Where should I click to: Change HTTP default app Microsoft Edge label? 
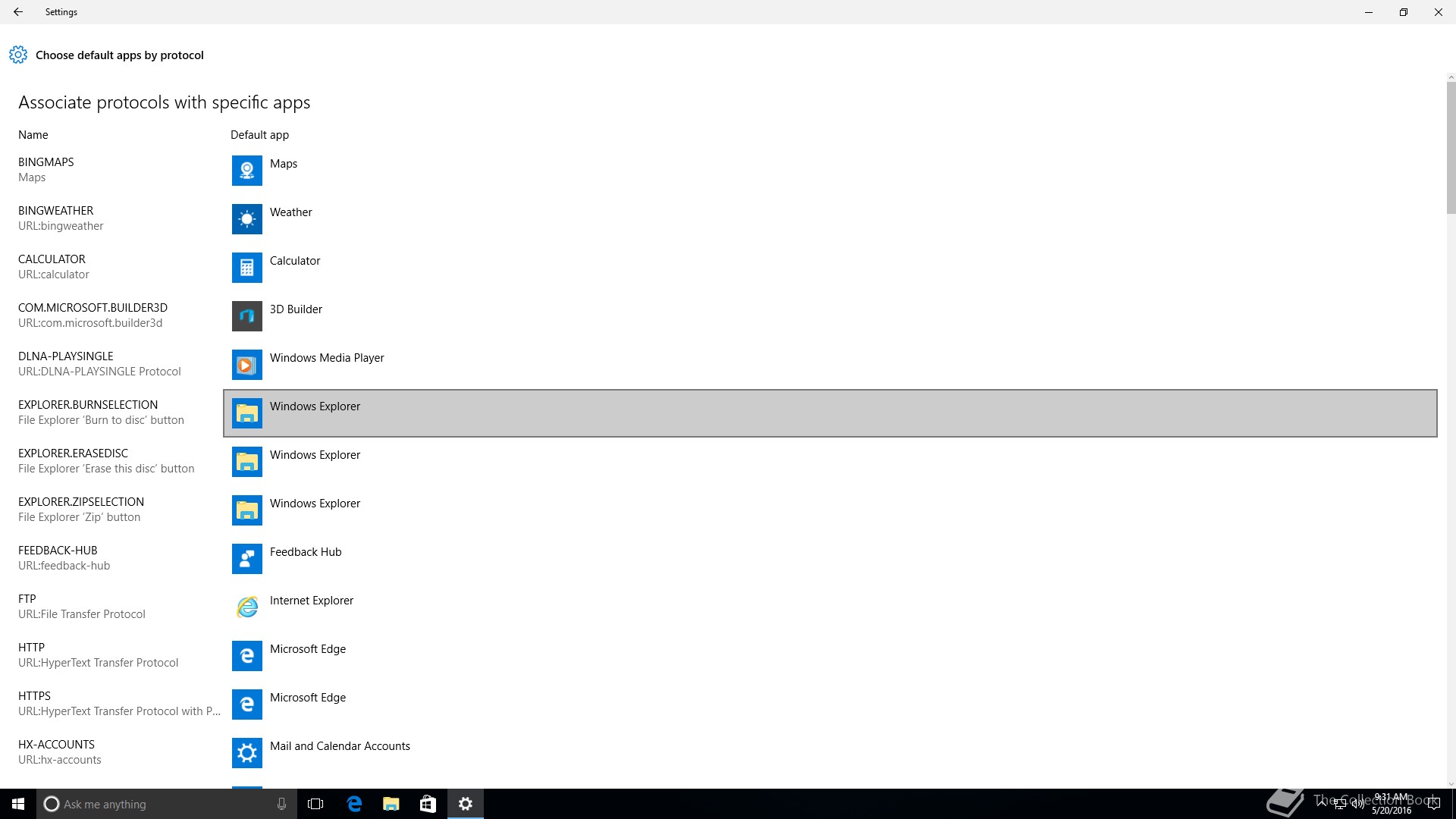coord(308,649)
